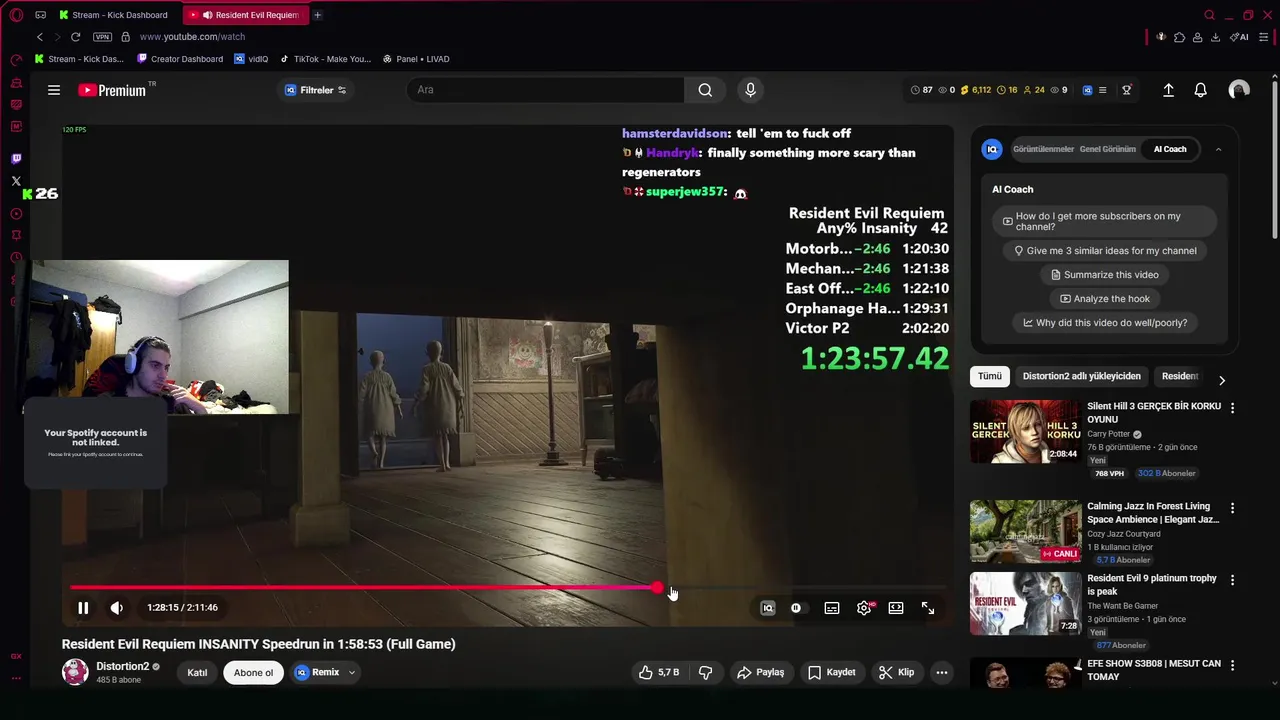
Task: Open the vidIQ Remix button
Action: pos(317,672)
